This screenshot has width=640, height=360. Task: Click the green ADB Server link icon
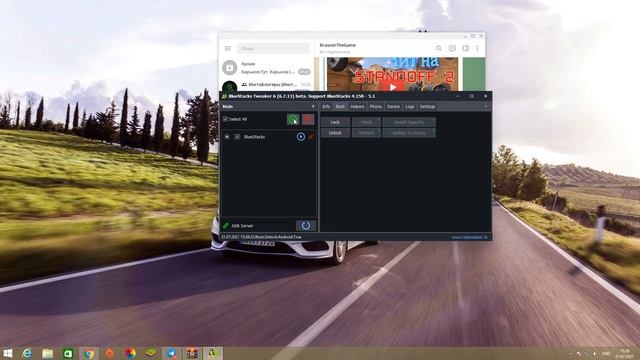226,226
